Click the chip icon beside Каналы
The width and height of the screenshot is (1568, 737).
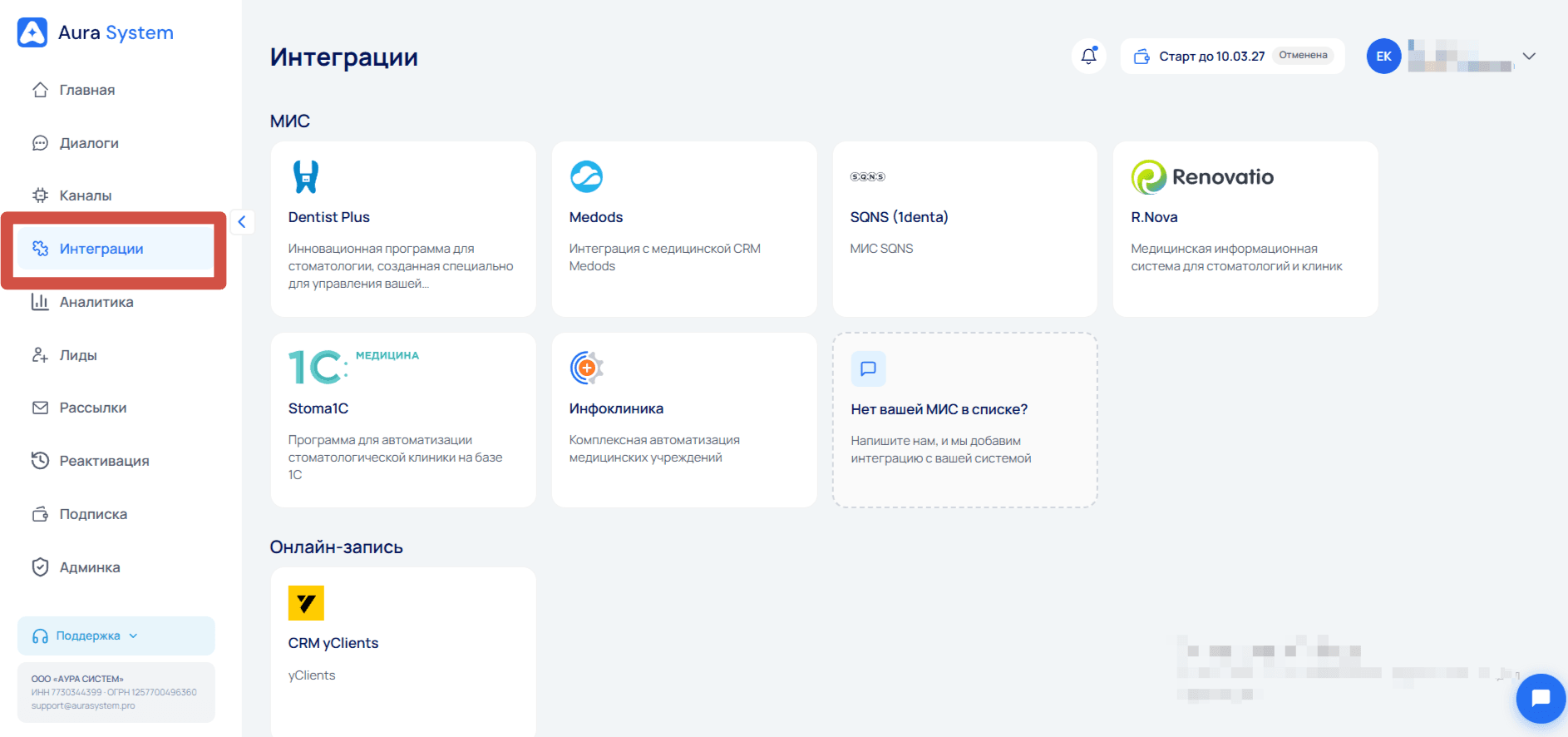click(x=40, y=195)
